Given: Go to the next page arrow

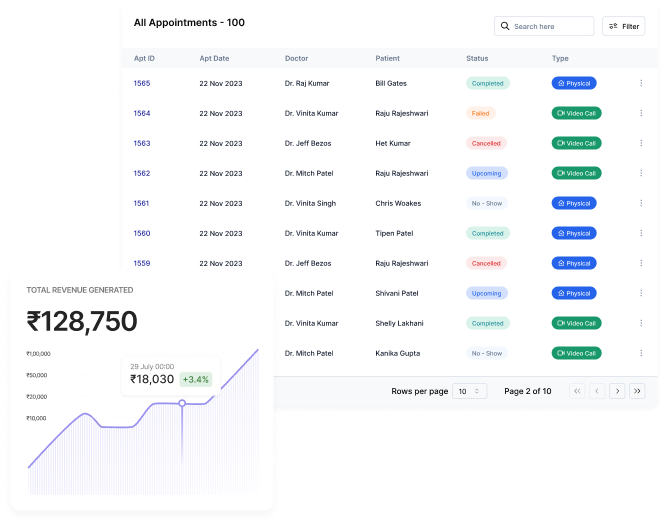Looking at the screenshot, I should tap(617, 391).
